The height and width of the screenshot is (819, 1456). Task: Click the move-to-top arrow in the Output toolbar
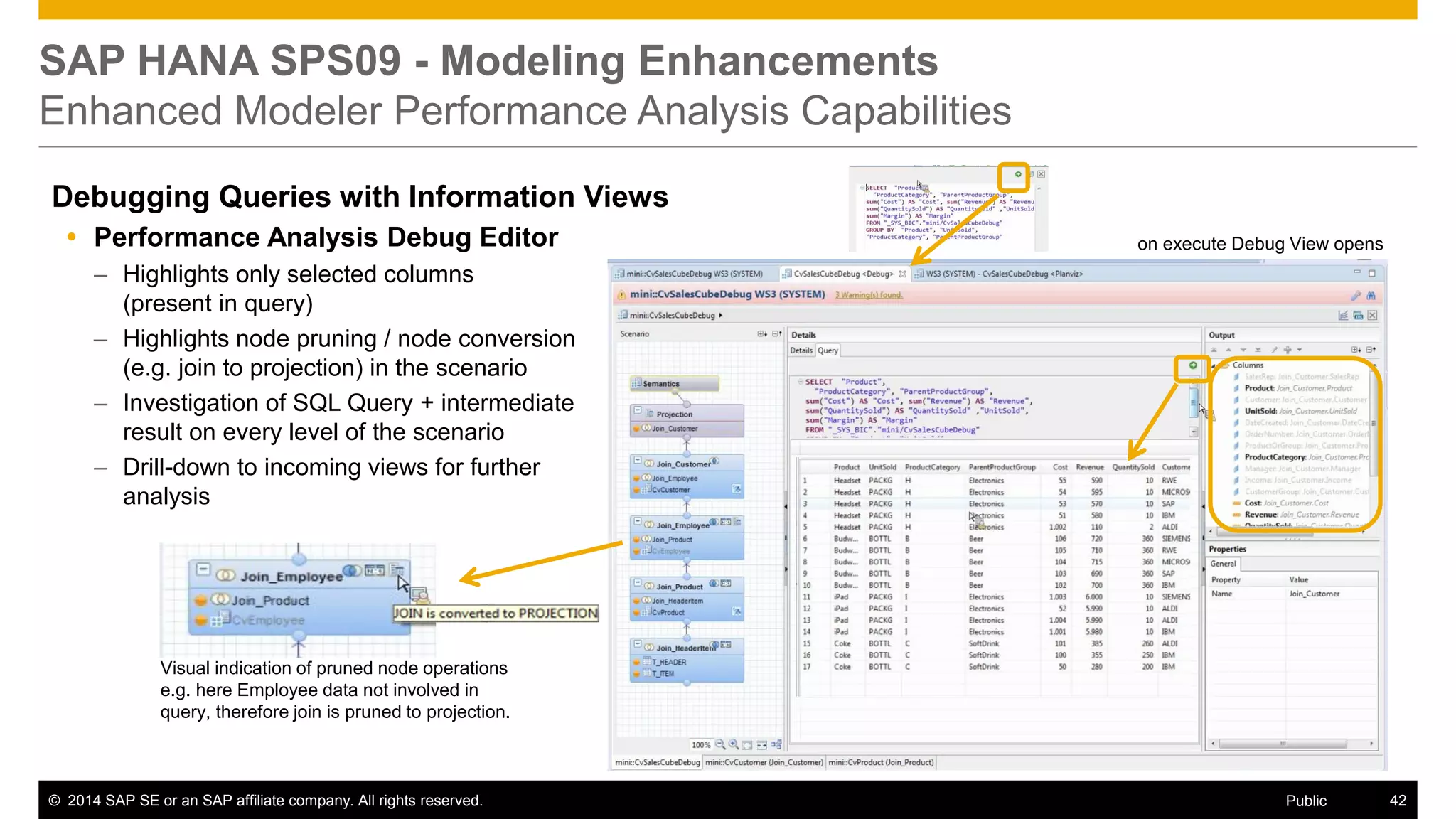pyautogui.click(x=1214, y=350)
